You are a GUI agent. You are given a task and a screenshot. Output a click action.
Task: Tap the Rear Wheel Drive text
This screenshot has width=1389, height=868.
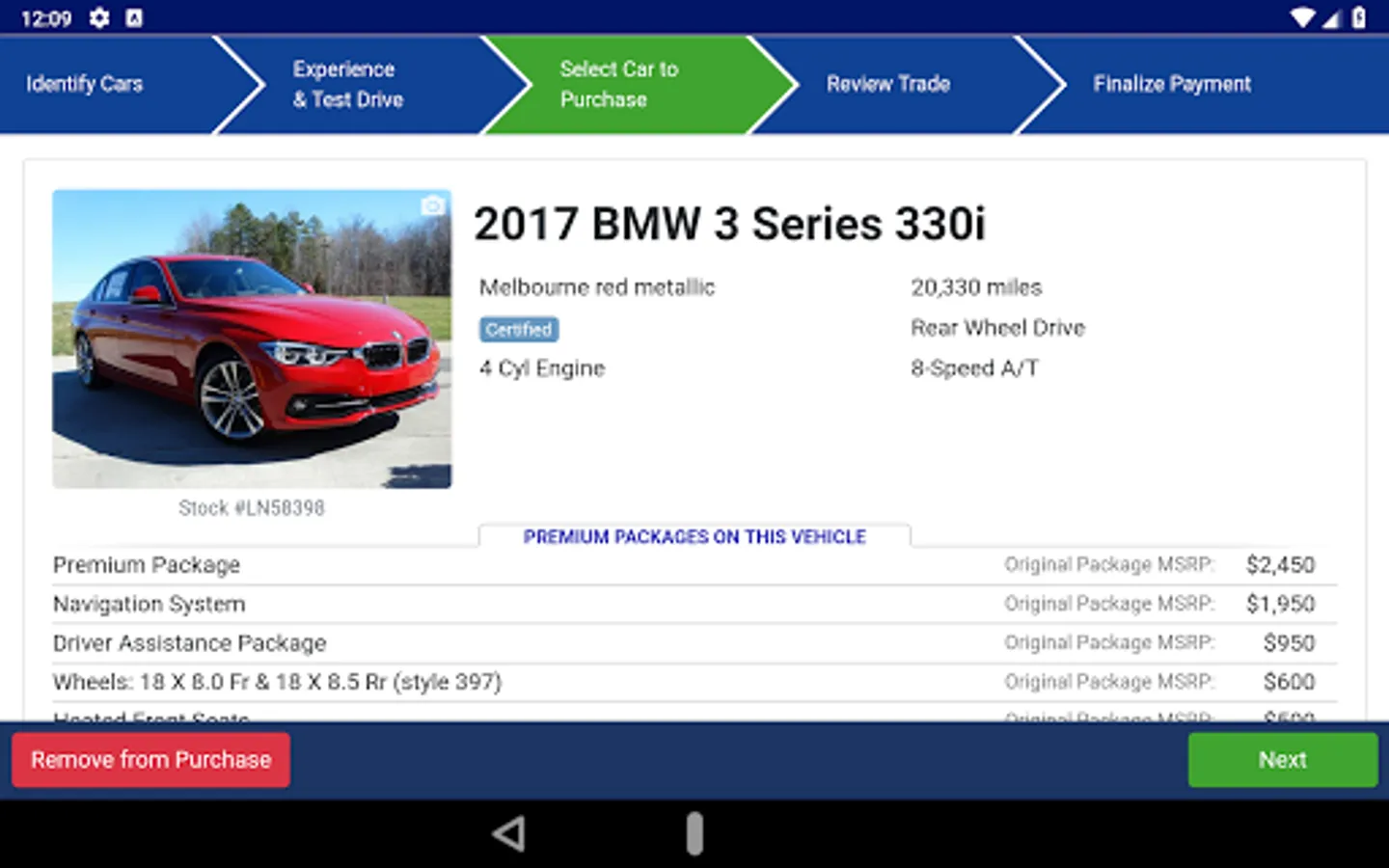point(998,328)
